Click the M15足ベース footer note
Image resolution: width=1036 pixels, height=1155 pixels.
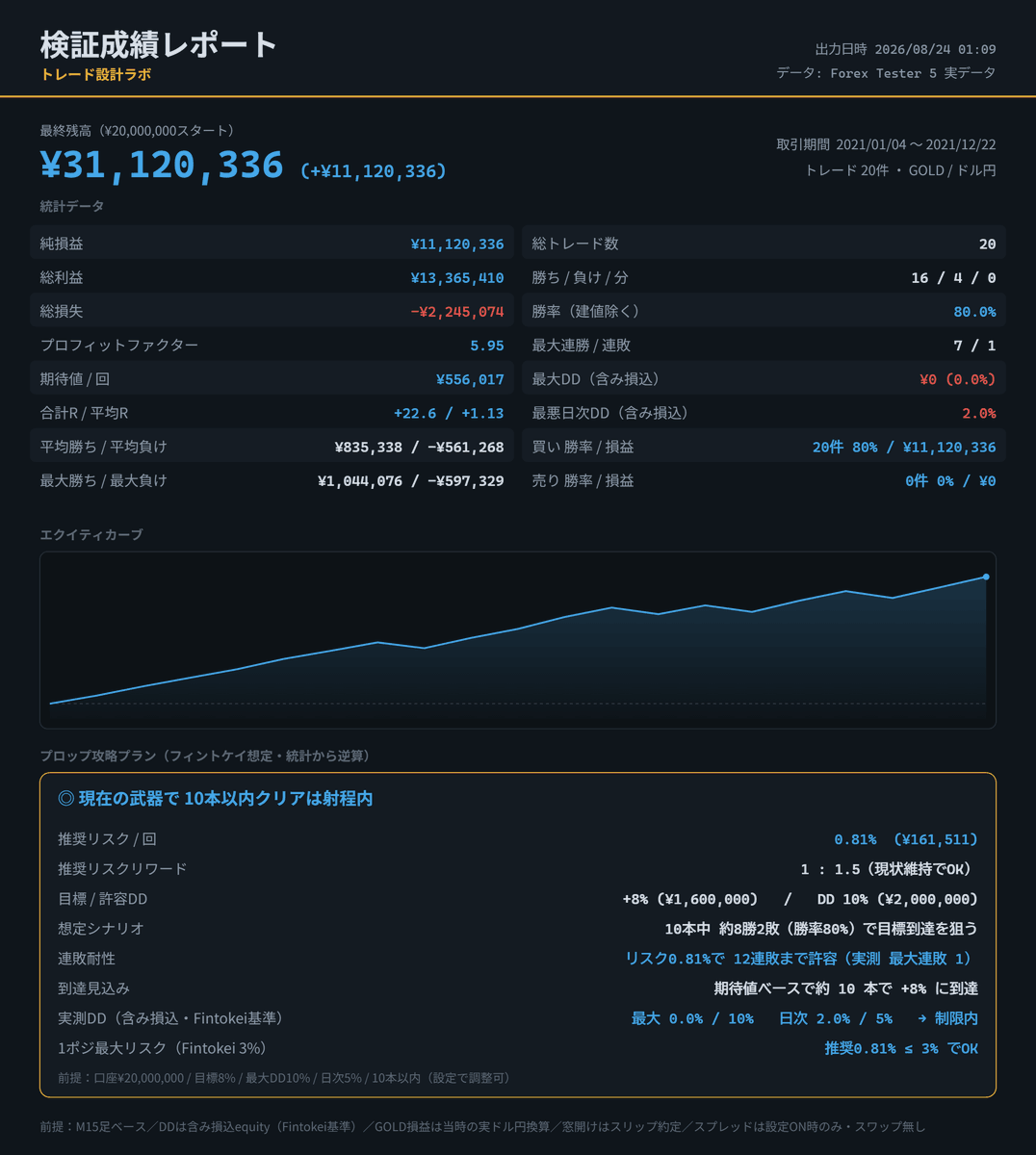point(482,1126)
